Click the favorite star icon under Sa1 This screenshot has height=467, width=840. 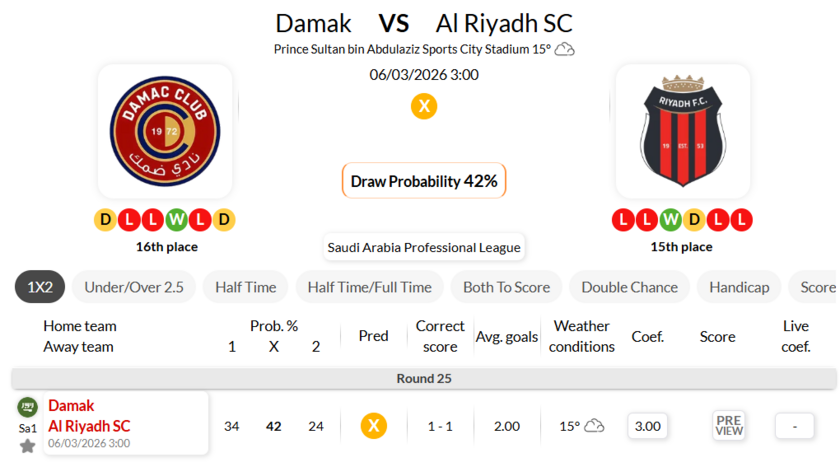(x=27, y=446)
